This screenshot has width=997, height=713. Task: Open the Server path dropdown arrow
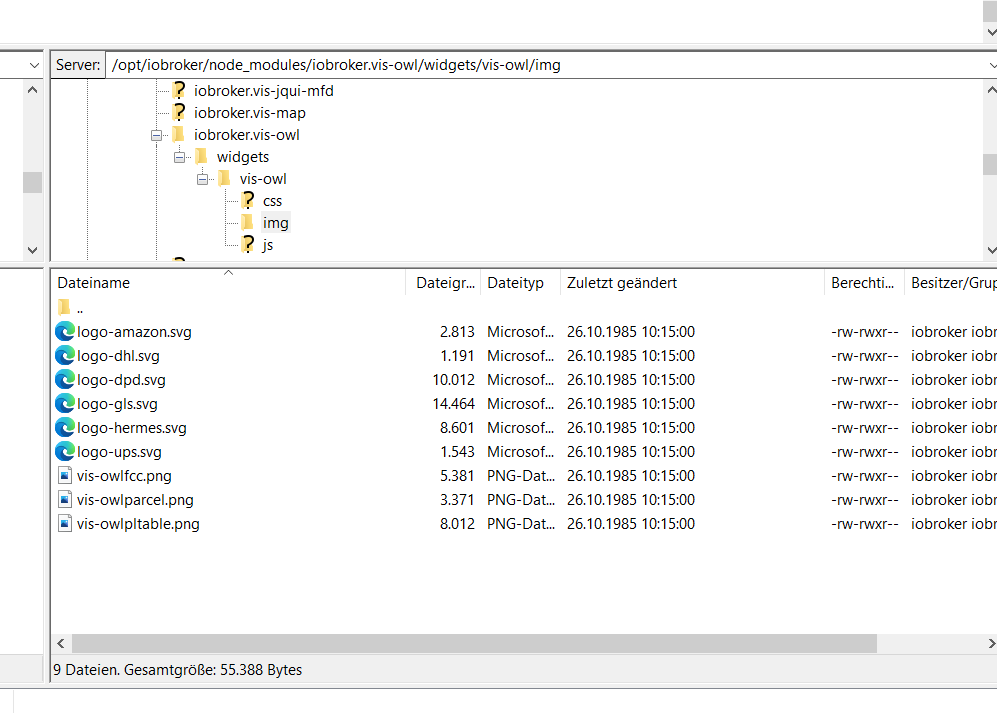tap(989, 66)
